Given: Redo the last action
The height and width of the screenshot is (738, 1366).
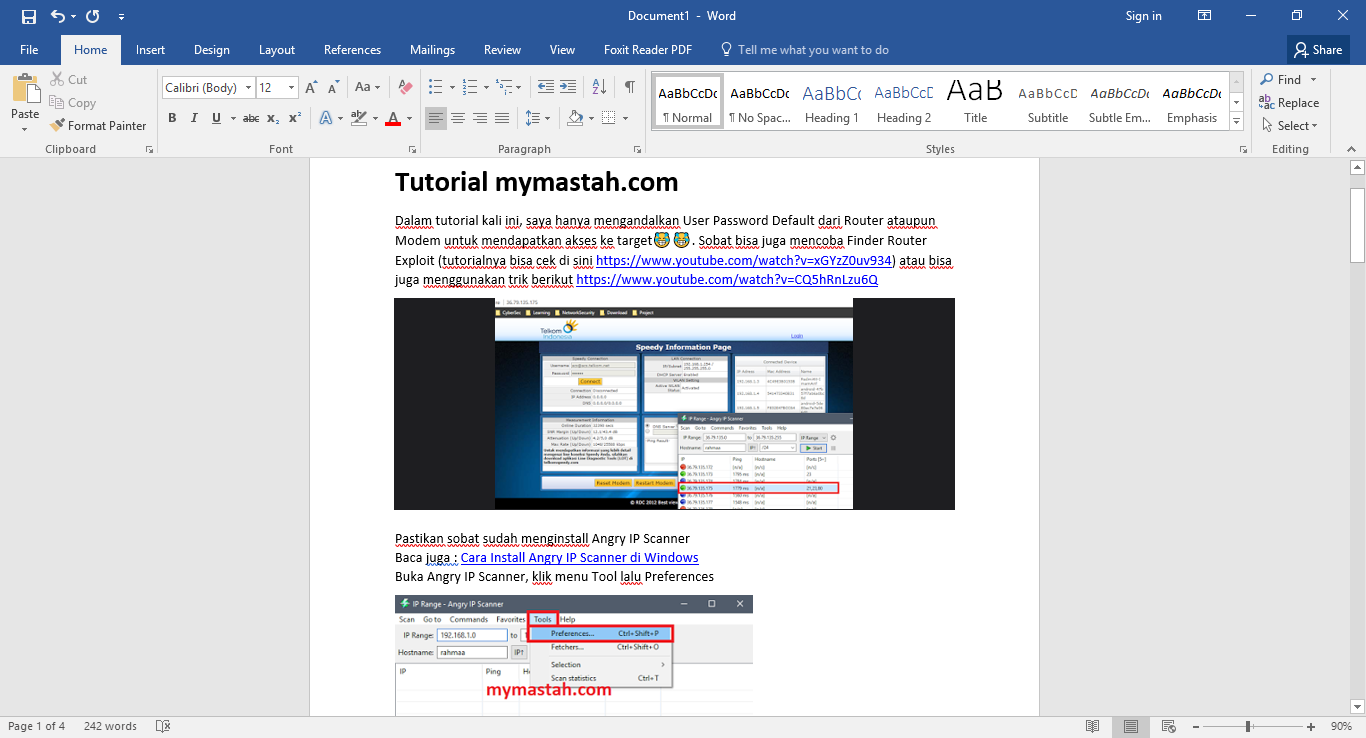Looking at the screenshot, I should [93, 16].
